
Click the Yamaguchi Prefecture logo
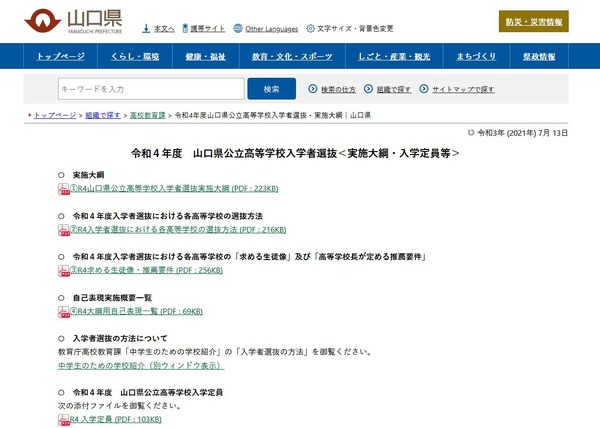(73, 21)
